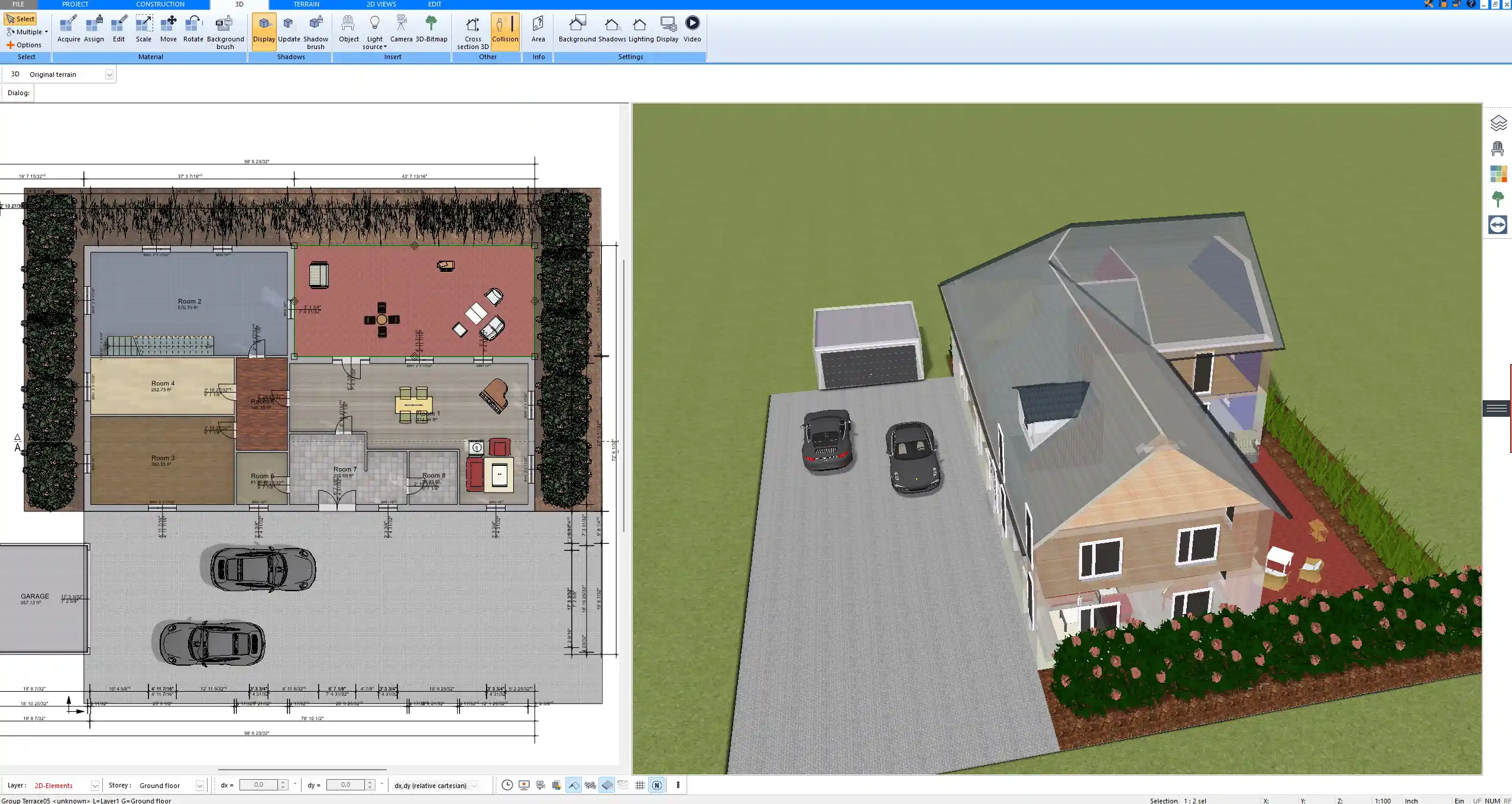Switch to the 2D VIEWS ribbon tab
The height and width of the screenshot is (804, 1512).
point(380,4)
